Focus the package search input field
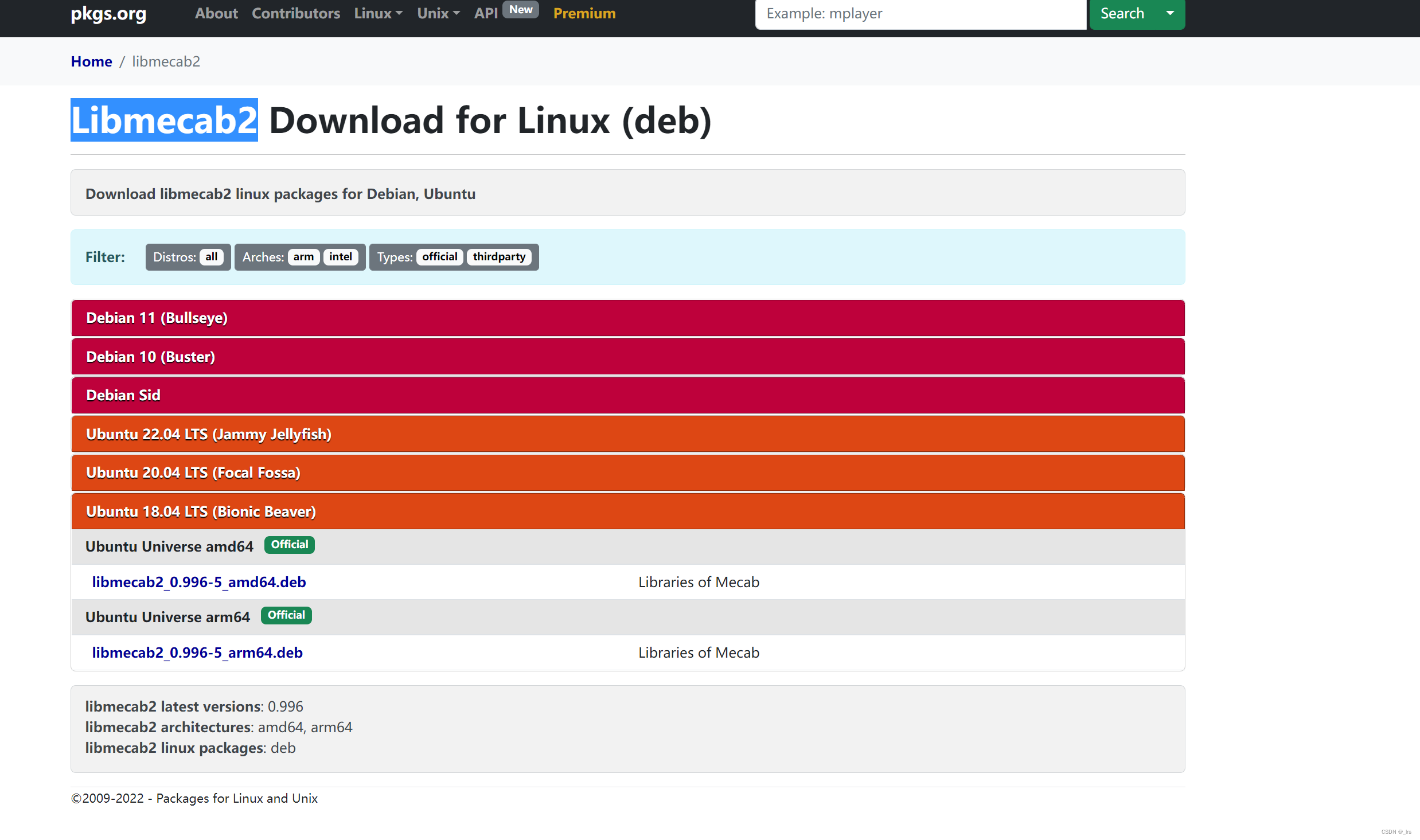1420x840 pixels. (920, 13)
